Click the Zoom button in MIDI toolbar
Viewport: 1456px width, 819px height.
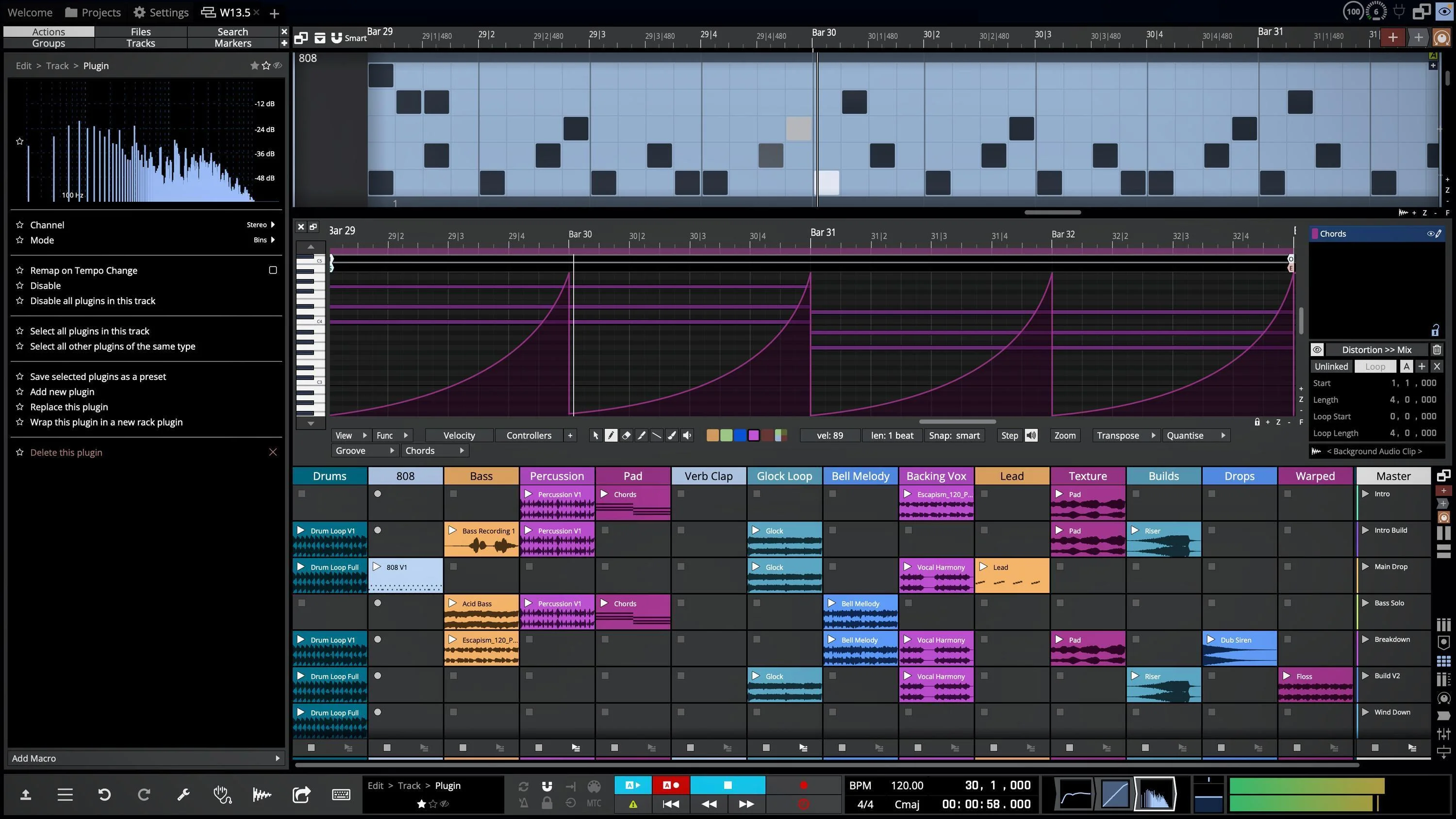(1065, 435)
